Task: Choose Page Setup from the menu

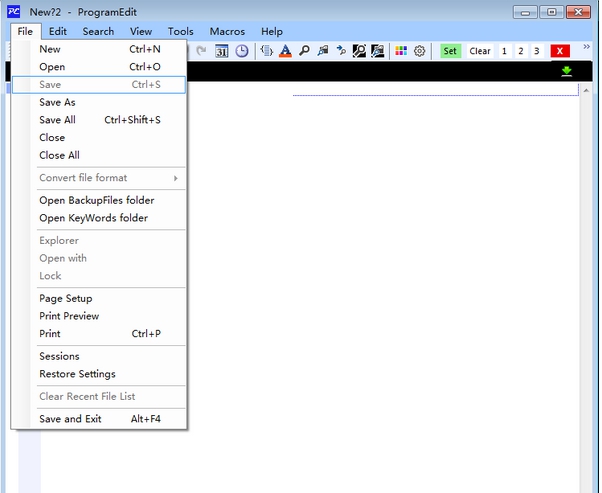Action: coord(99,299)
